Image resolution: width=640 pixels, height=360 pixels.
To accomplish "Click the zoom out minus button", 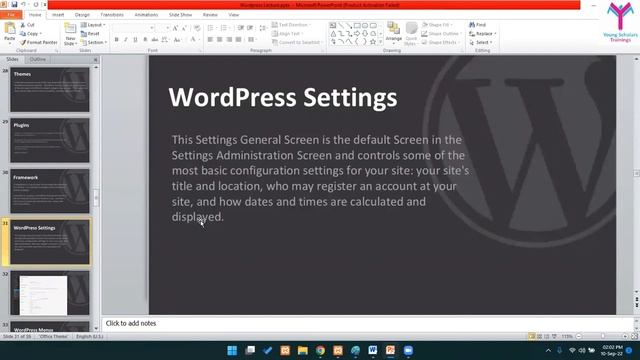I will pyautogui.click(x=579, y=336).
